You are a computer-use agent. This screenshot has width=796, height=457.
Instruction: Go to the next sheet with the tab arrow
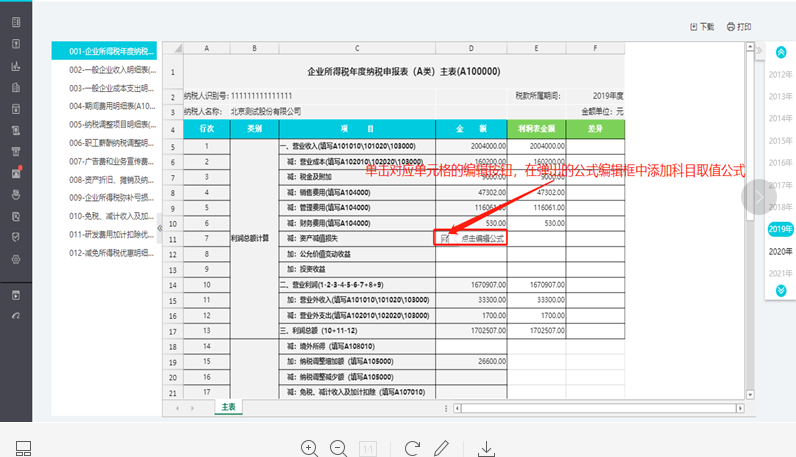pyautogui.click(x=192, y=408)
